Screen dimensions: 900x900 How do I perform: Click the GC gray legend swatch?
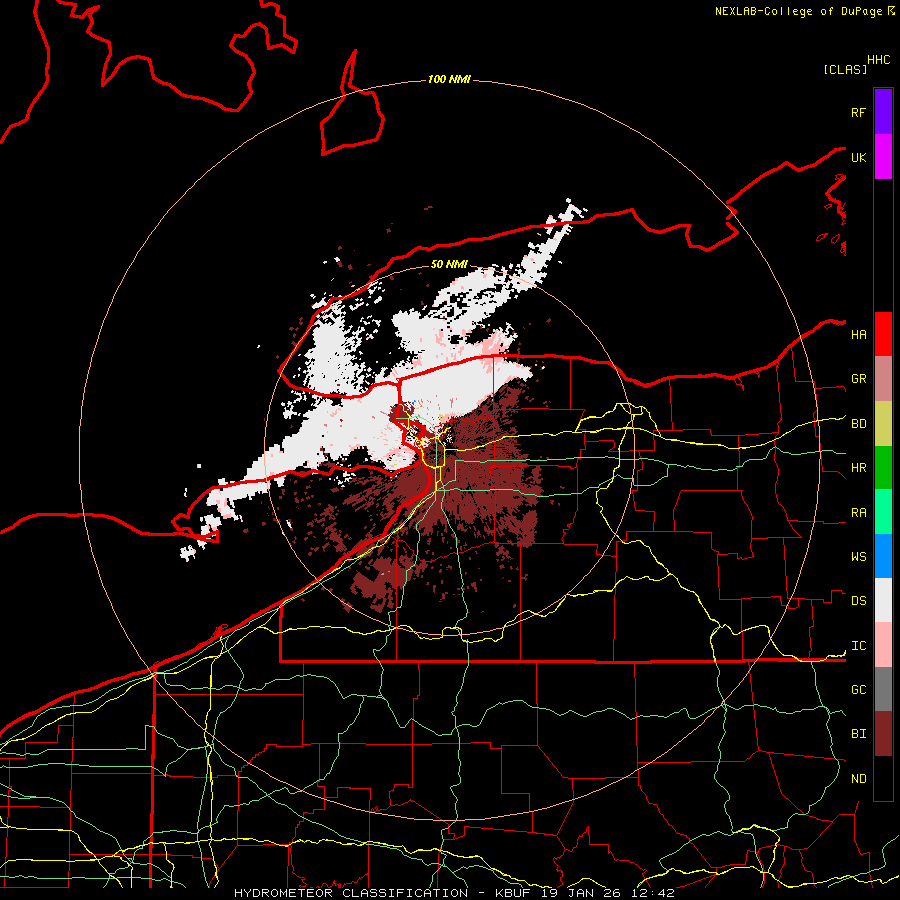tap(883, 689)
